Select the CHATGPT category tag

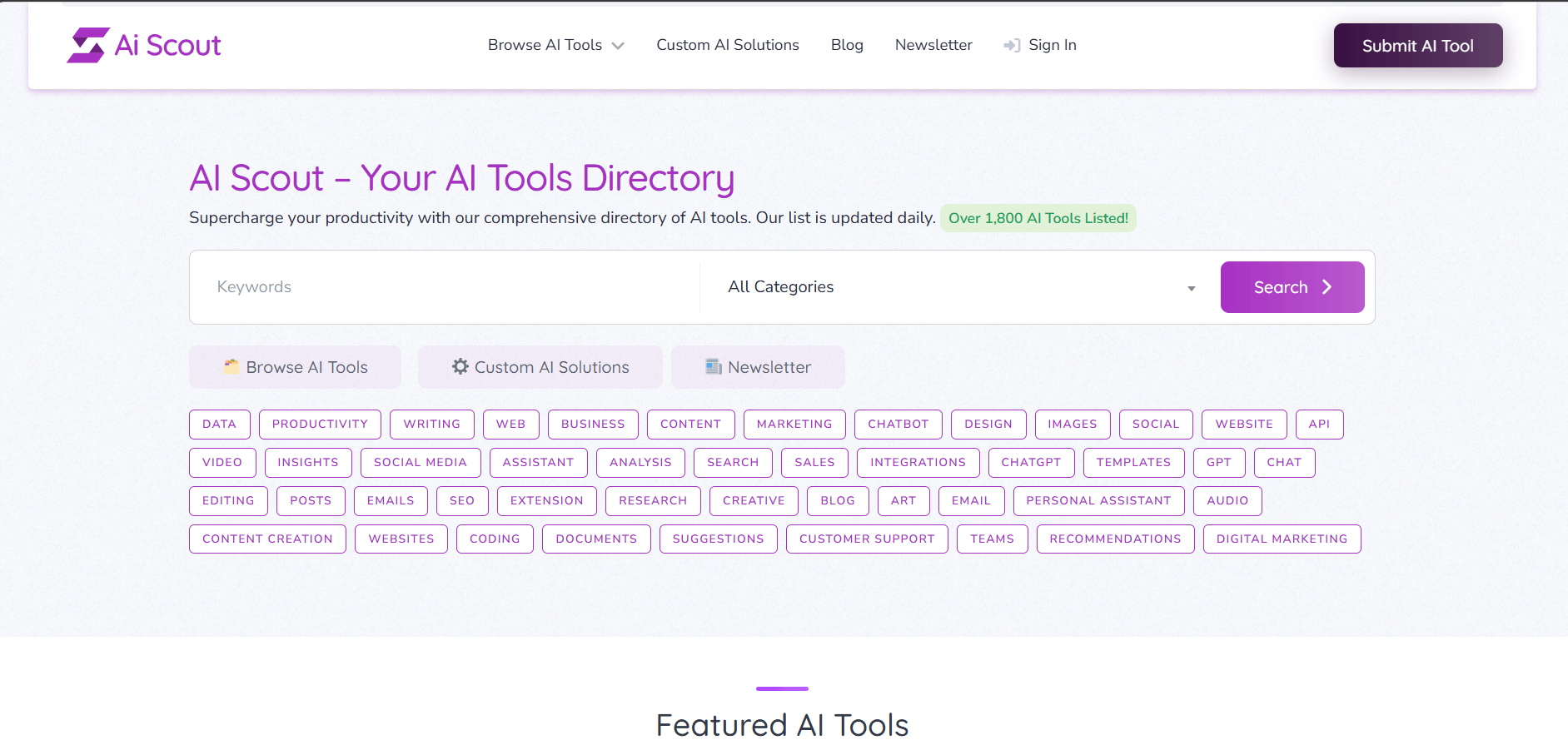pos(1032,462)
